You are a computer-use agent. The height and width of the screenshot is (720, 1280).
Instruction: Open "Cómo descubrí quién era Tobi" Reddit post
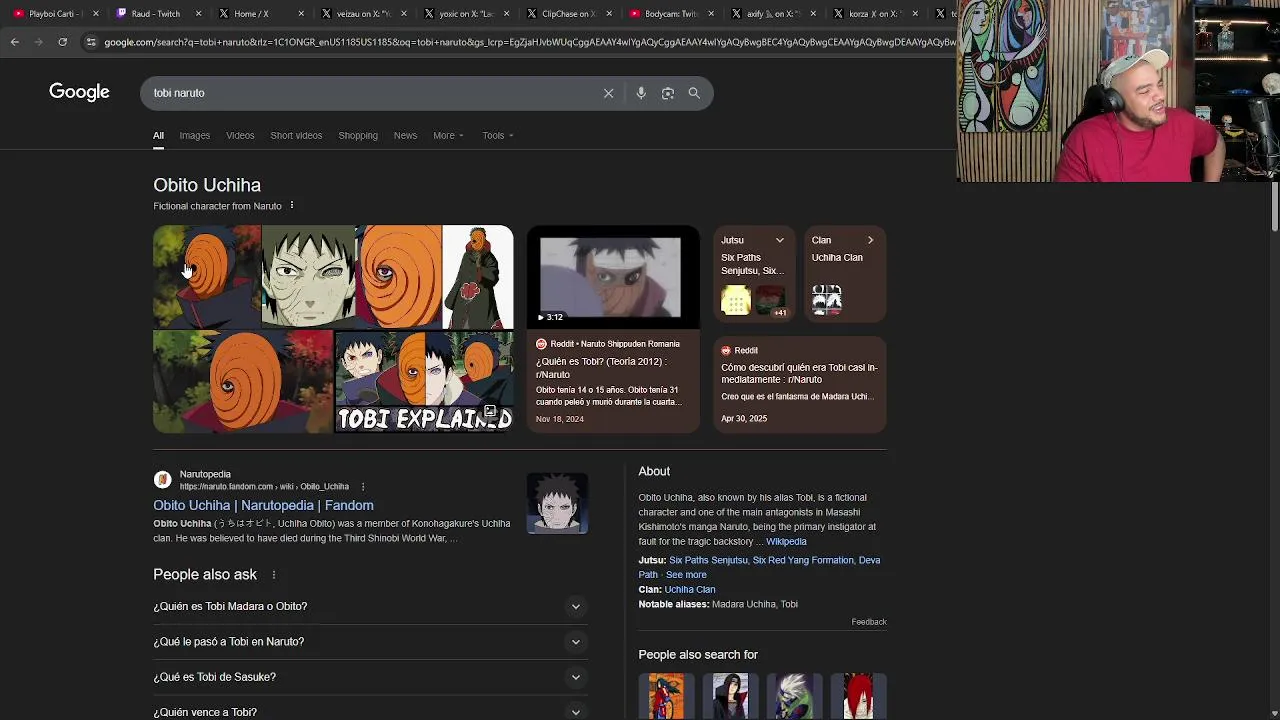tap(799, 373)
